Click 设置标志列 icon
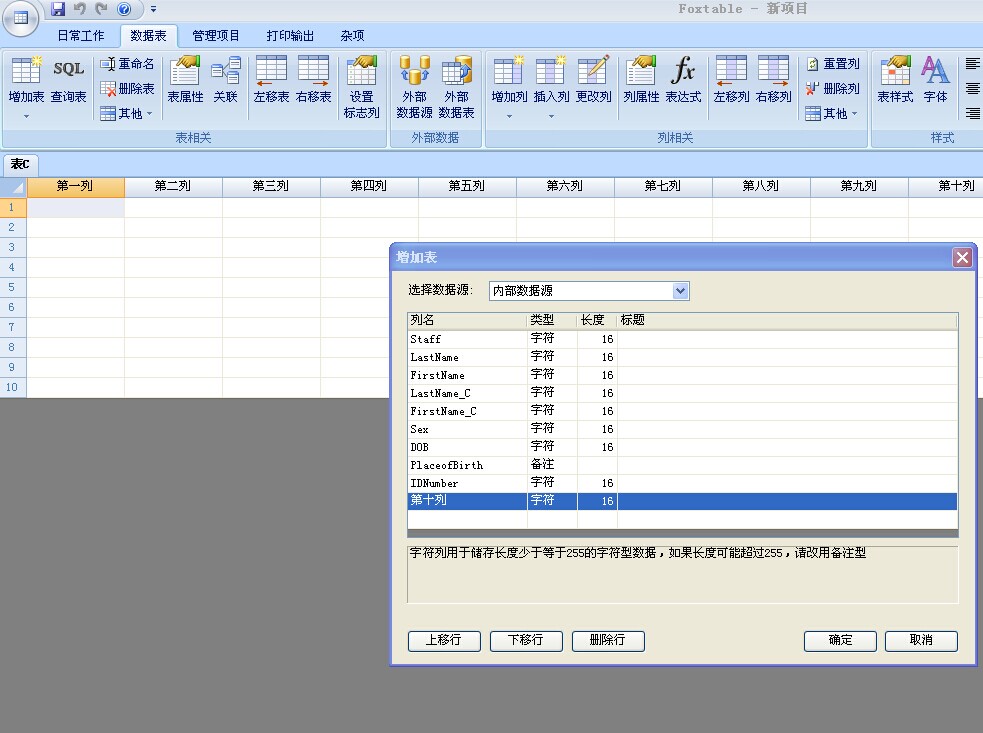The height and width of the screenshot is (733, 983). click(x=362, y=87)
